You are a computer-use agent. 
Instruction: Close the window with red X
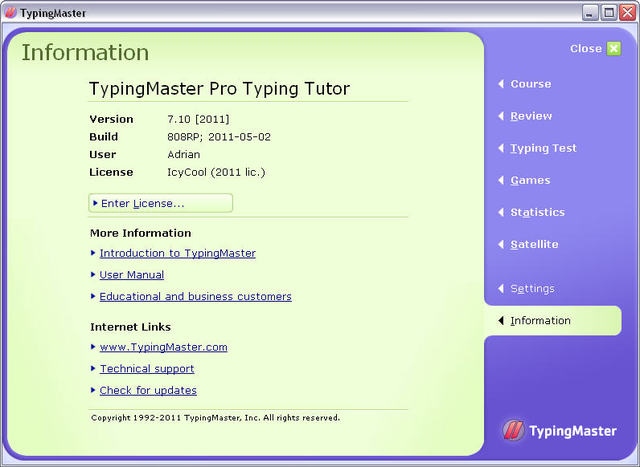coord(627,13)
